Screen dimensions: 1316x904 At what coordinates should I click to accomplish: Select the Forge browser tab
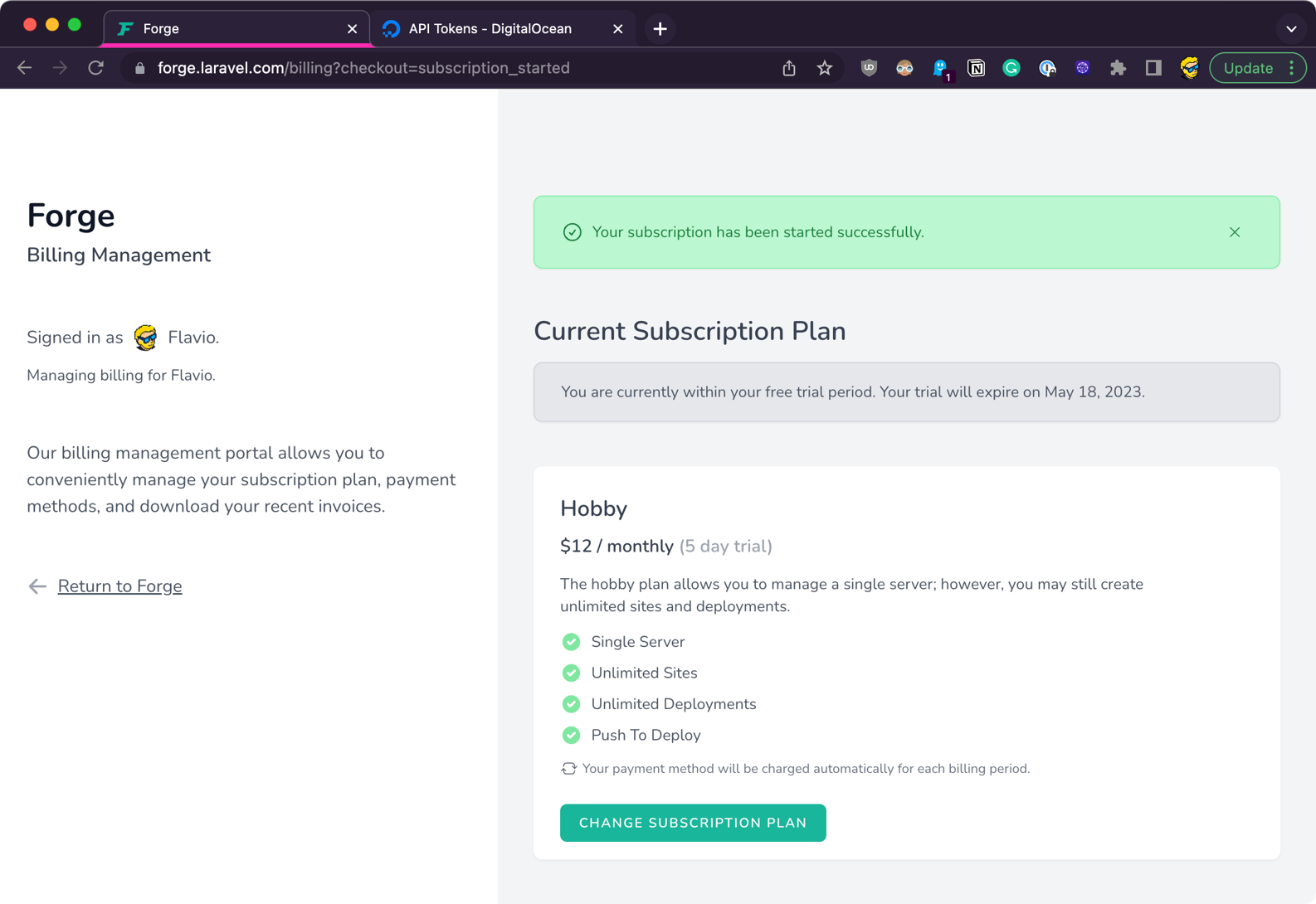tap(224, 29)
